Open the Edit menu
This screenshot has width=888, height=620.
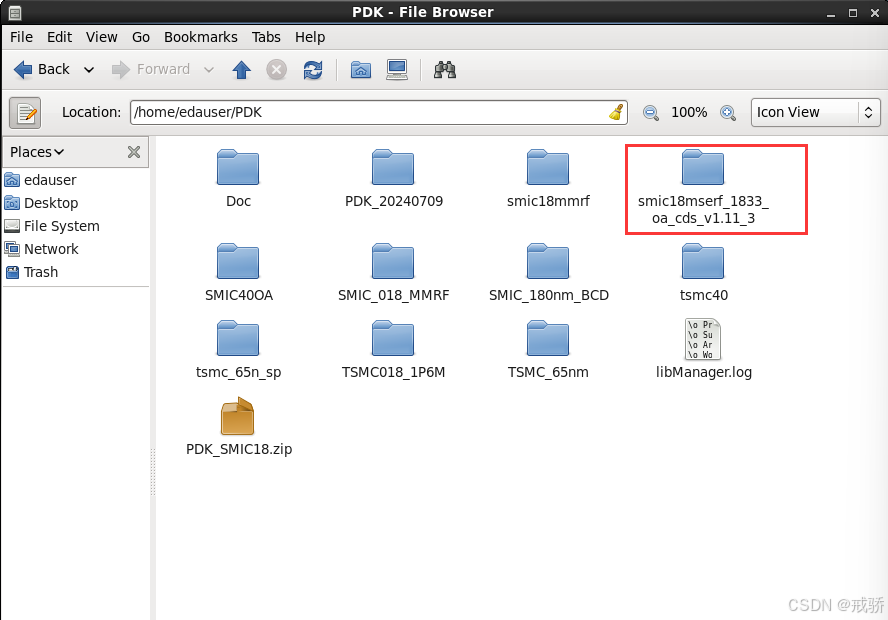click(59, 37)
